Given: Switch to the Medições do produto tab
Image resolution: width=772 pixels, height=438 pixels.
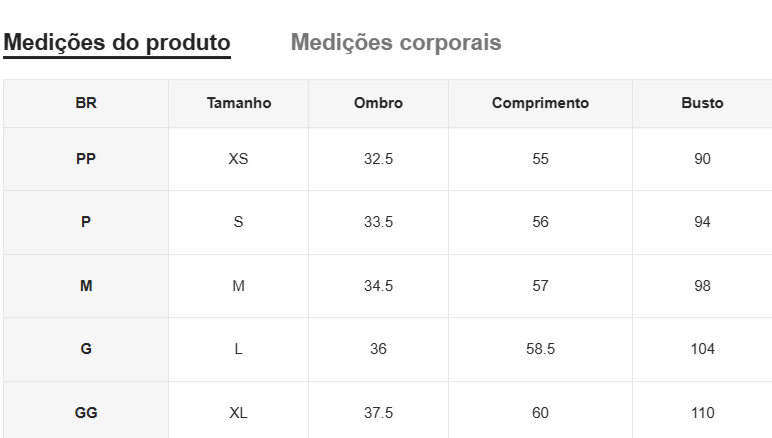Looking at the screenshot, I should [117, 43].
